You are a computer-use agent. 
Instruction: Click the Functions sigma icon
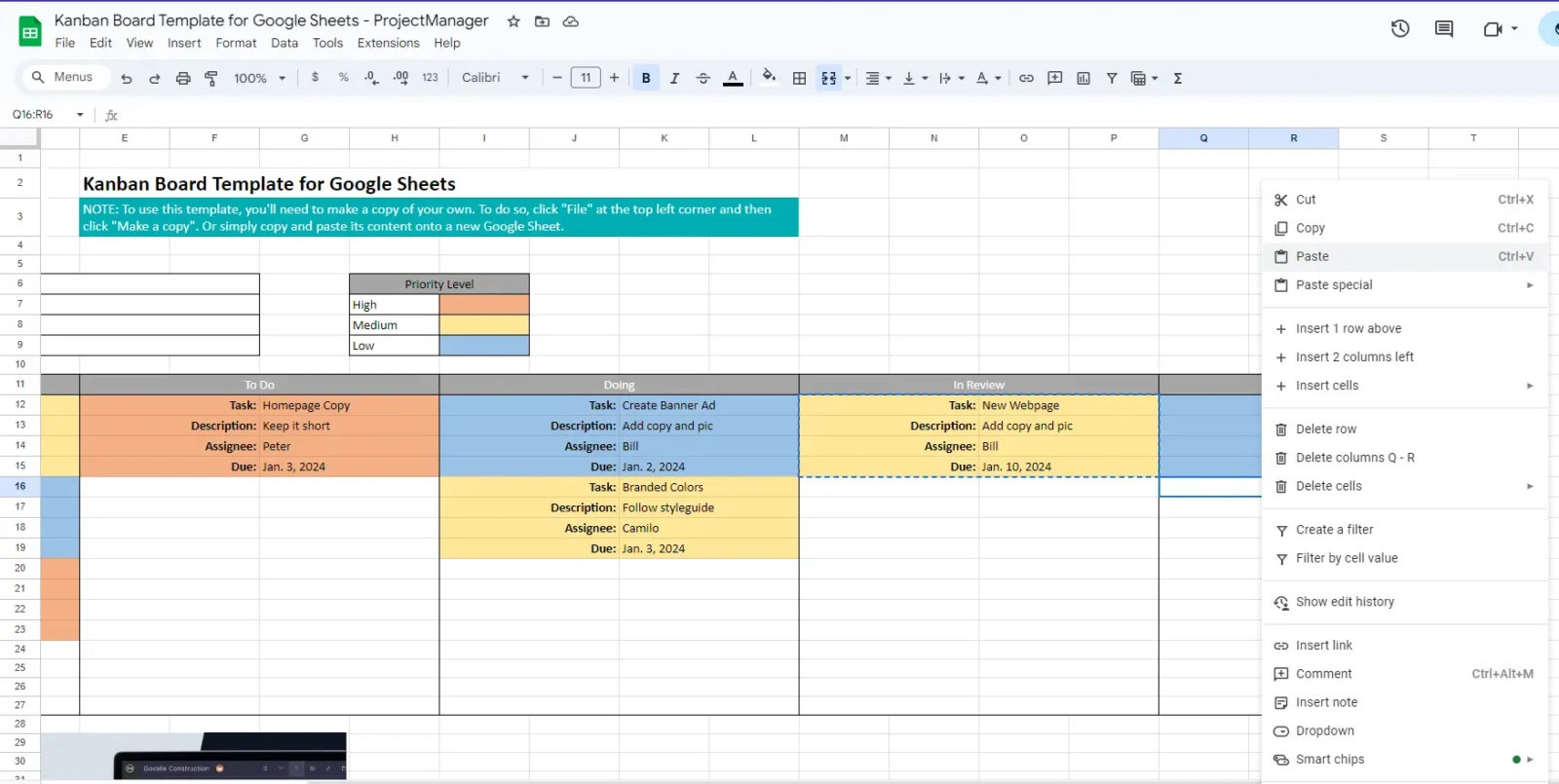1178,78
